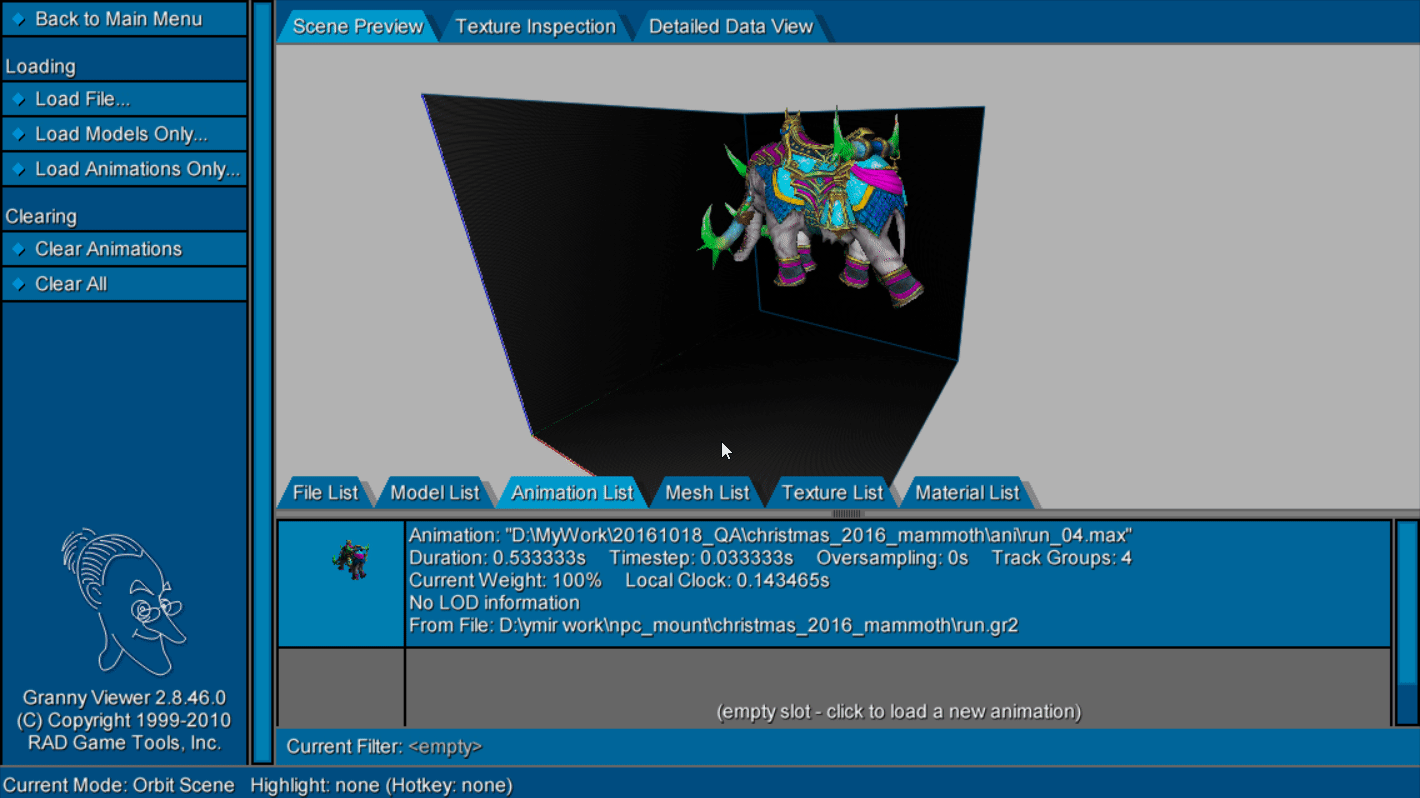This screenshot has width=1420, height=798.
Task: Choose Load Models Only...
Action: (x=124, y=134)
